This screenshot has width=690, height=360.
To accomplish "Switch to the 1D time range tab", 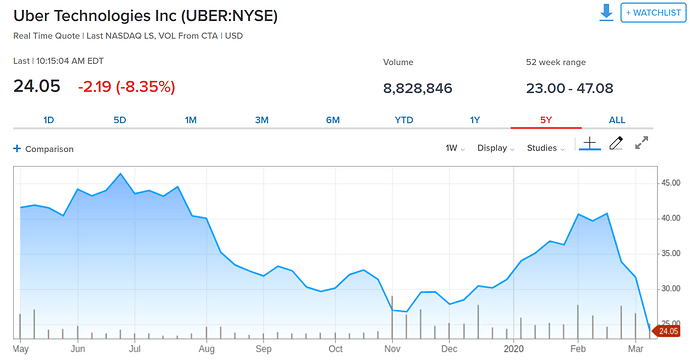I will 48,120.
